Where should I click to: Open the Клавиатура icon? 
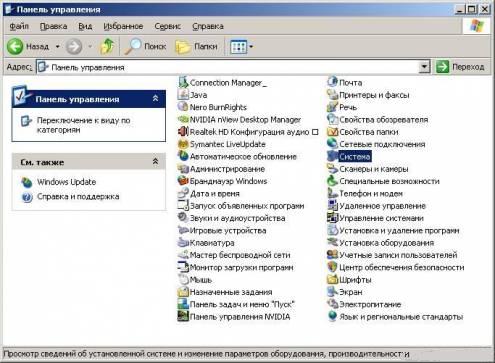(x=206, y=243)
